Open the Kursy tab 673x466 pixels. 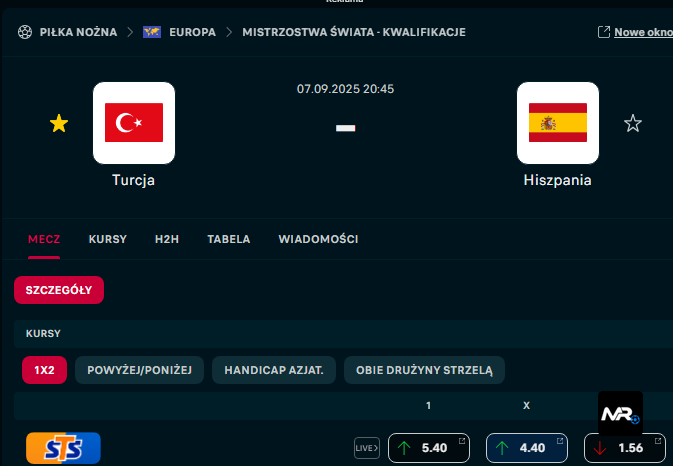[x=107, y=240]
